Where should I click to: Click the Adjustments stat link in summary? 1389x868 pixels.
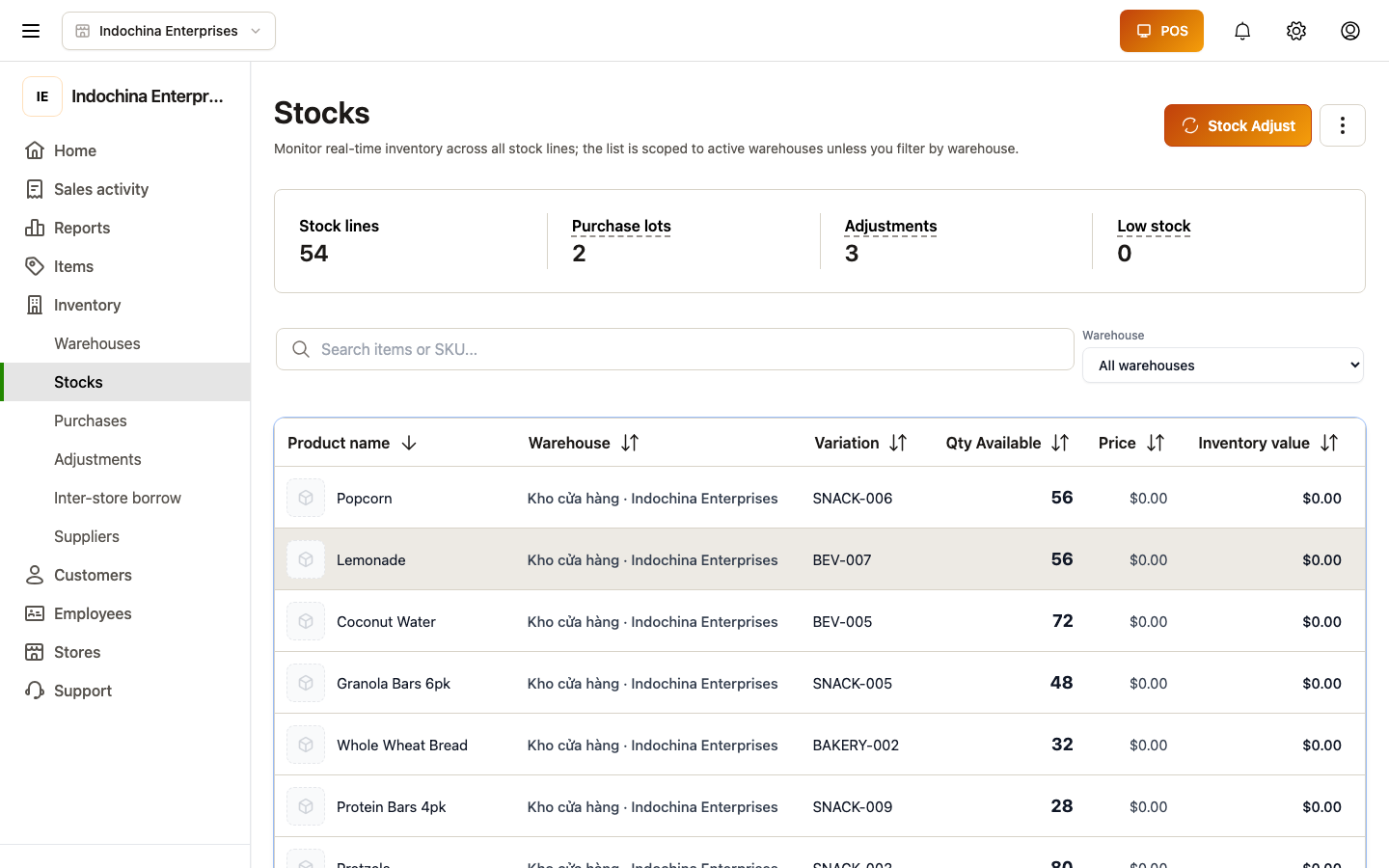pyautogui.click(x=890, y=226)
